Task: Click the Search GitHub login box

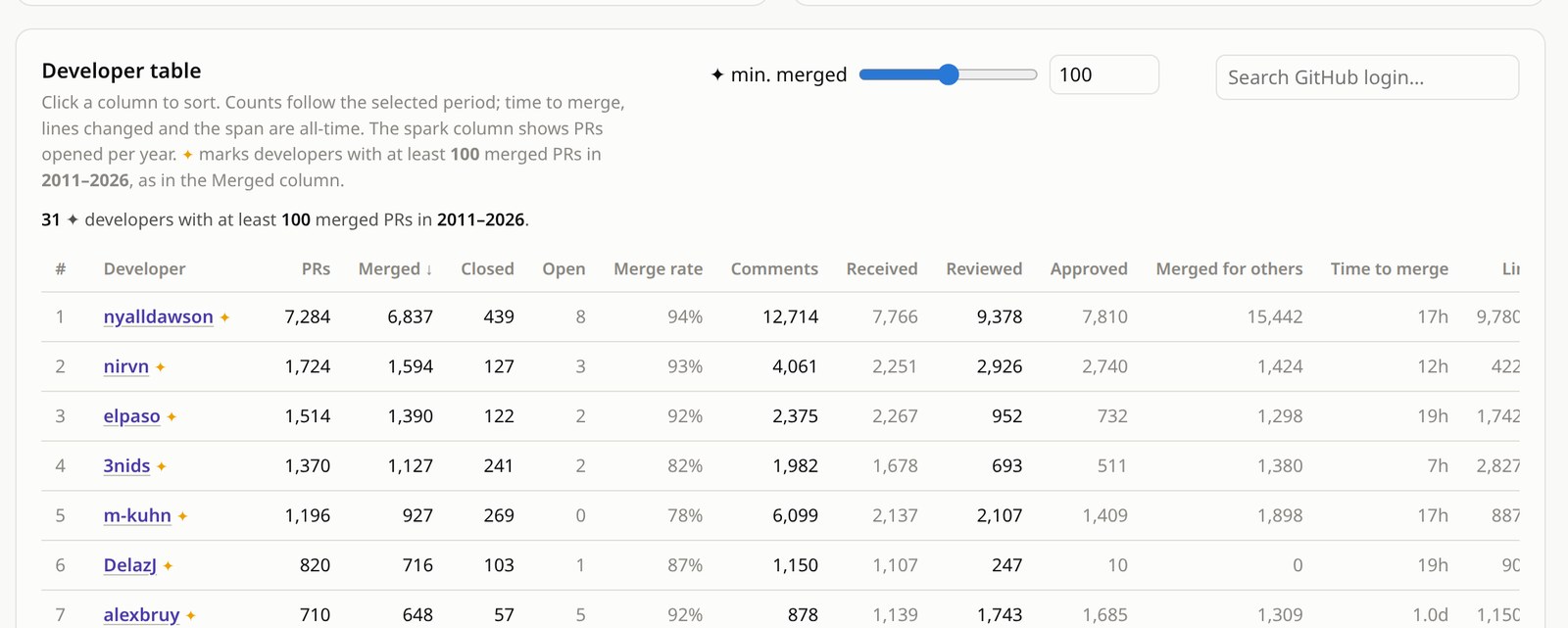Action: (1367, 77)
